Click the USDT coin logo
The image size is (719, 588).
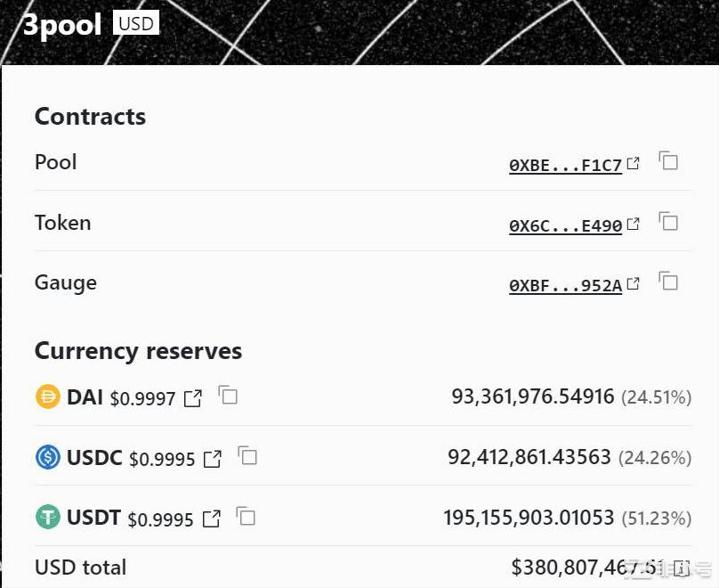(48, 518)
